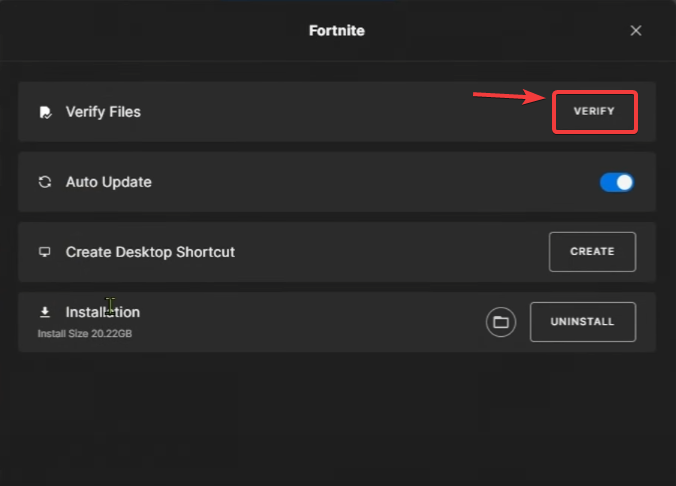Disable the Auto Update toggle
Screen dimensions: 676x486
[616, 182]
